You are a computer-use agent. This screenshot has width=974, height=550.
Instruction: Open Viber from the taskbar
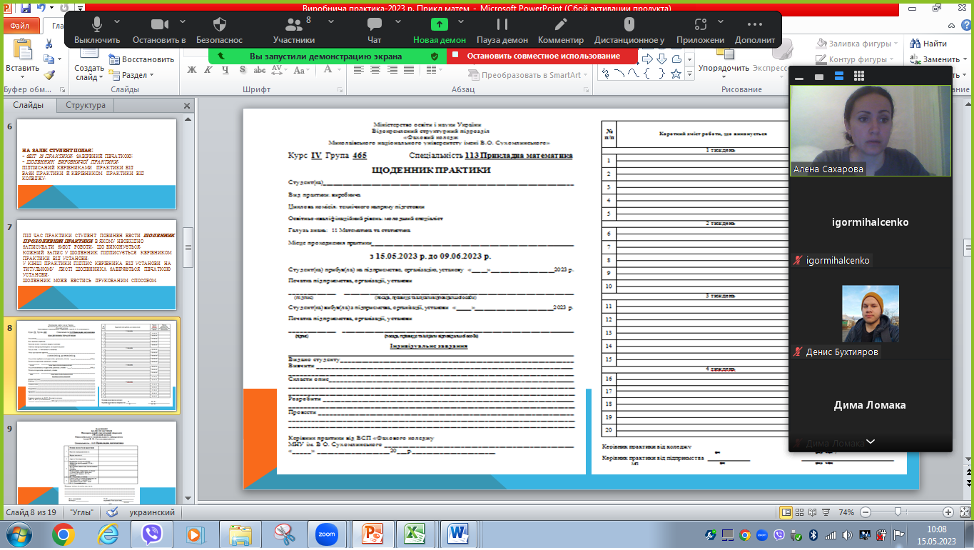[x=154, y=533]
